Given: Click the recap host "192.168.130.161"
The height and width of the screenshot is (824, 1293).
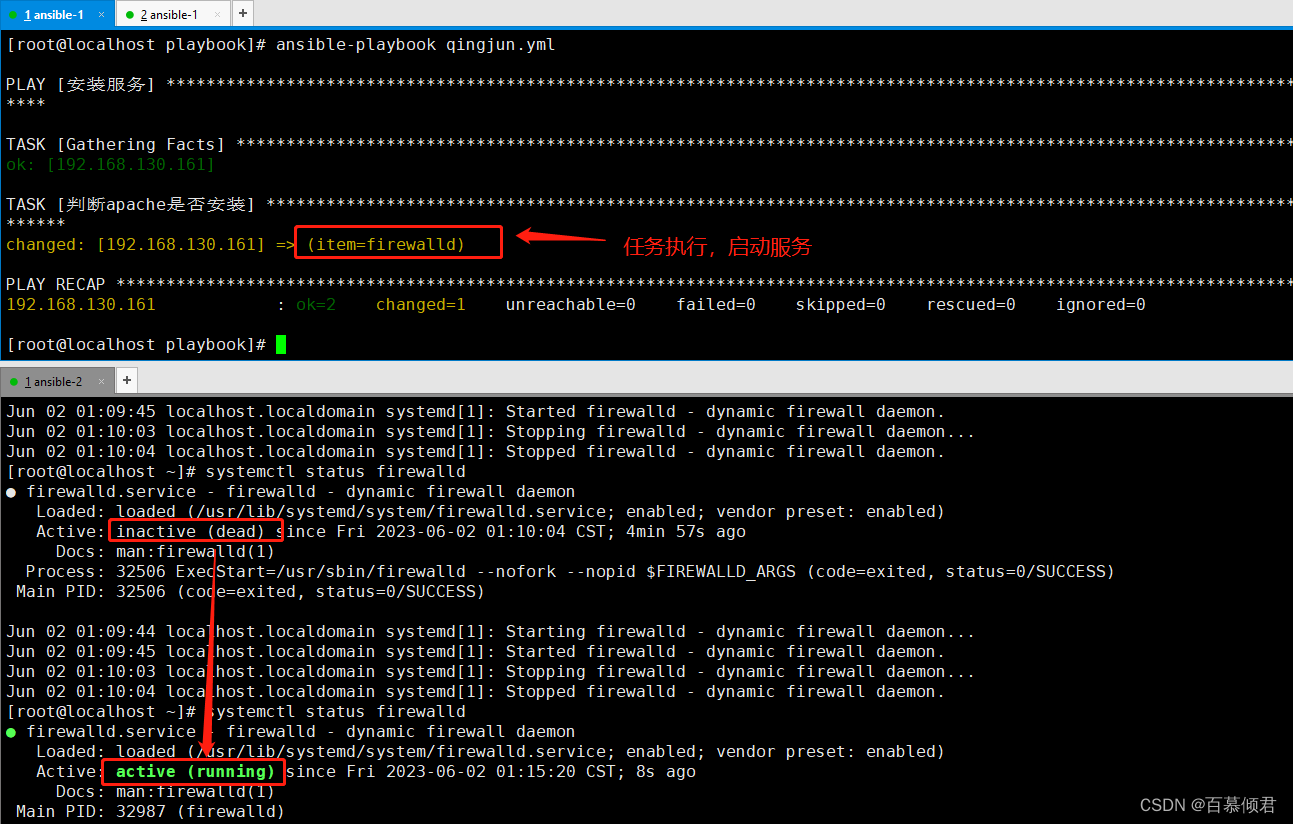Looking at the screenshot, I should pos(80,304).
